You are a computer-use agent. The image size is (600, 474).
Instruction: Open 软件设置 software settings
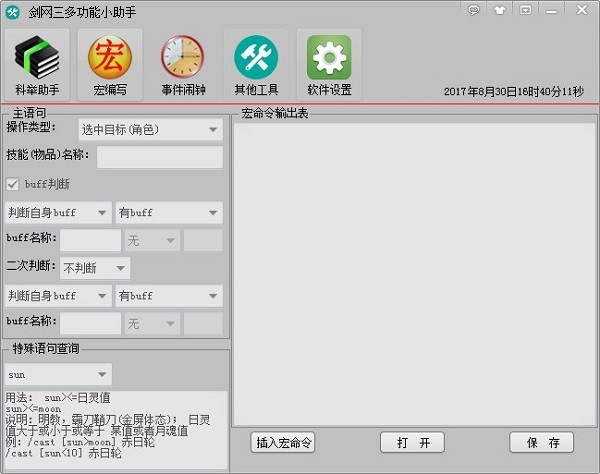coord(329,65)
